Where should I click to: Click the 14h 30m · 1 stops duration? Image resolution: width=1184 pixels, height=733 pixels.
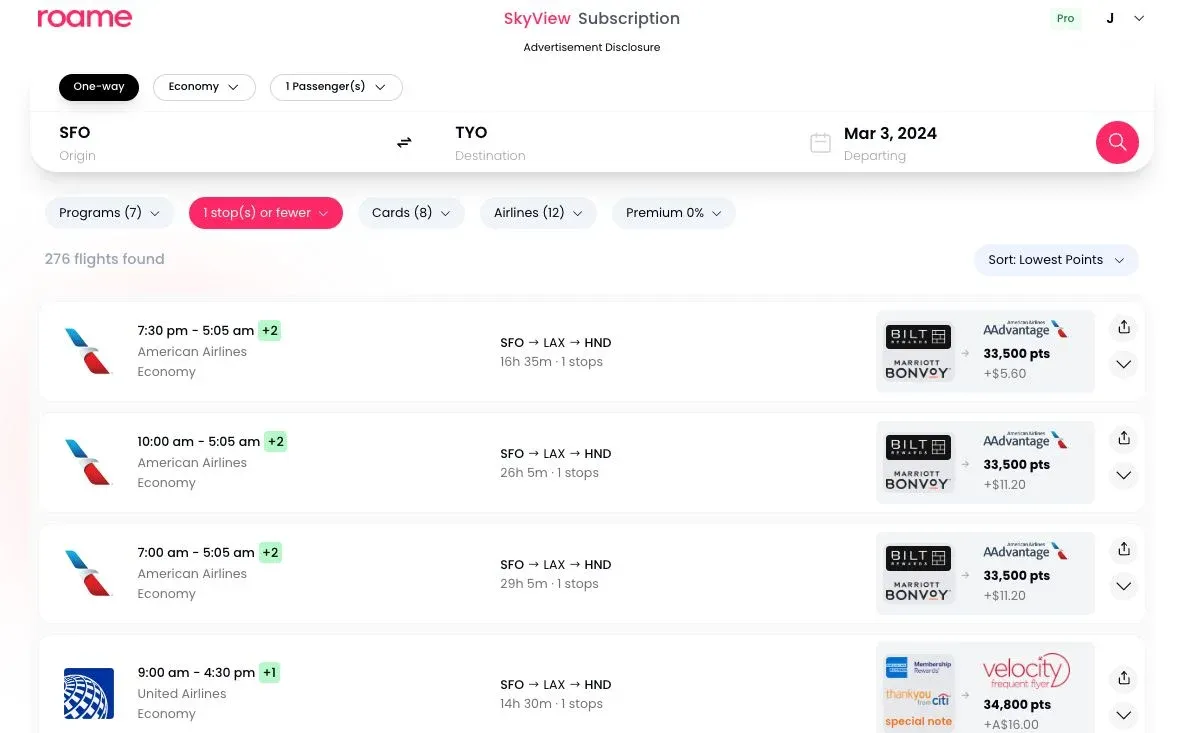[551, 704]
